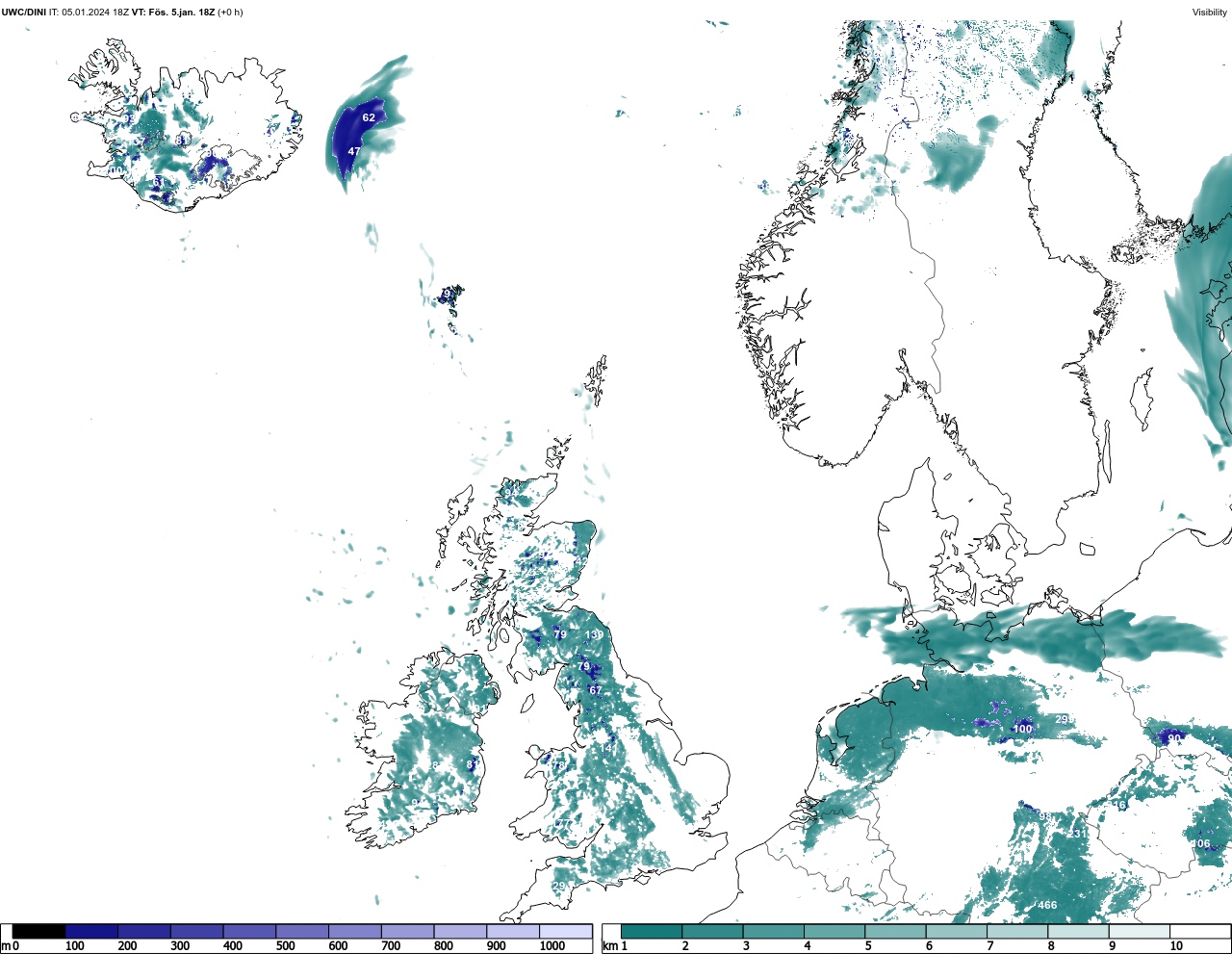Click the 'UWC/DINI' model name in the header
This screenshot has width=1232, height=954.
click(x=24, y=13)
